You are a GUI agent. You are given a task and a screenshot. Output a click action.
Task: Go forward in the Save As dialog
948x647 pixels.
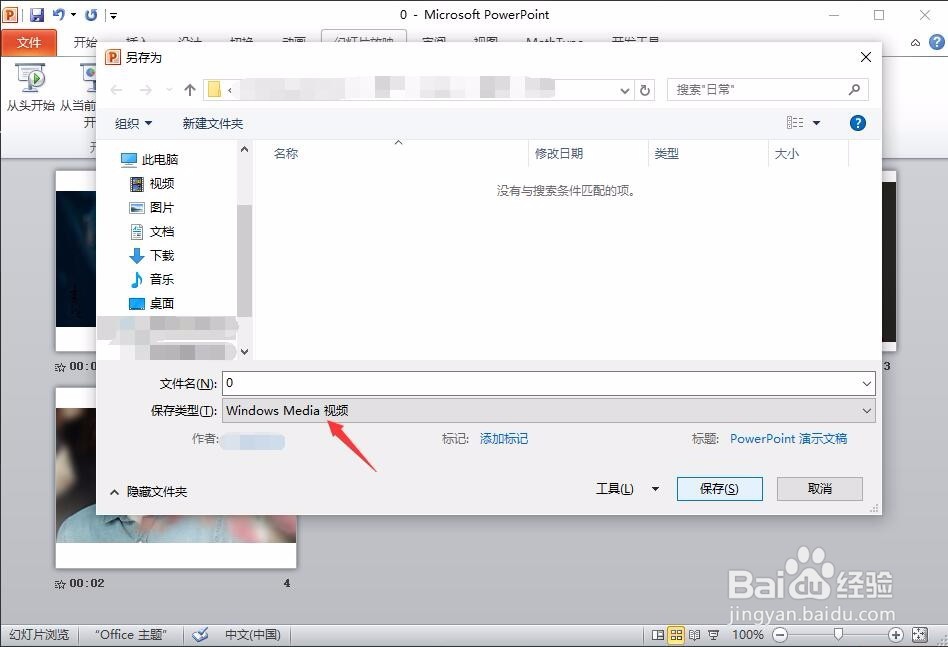pos(146,90)
